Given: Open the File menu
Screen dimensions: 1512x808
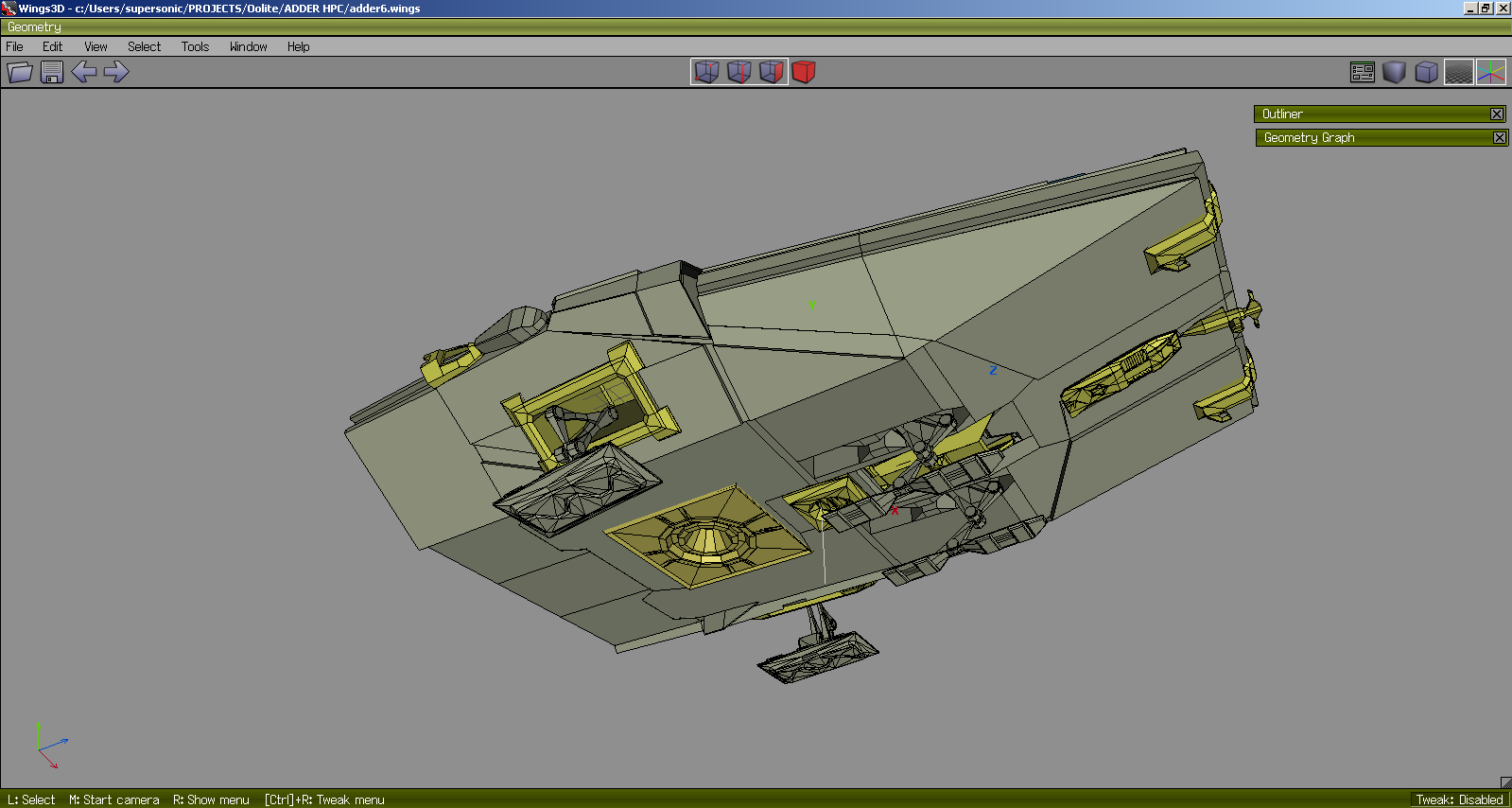Looking at the screenshot, I should coord(15,46).
